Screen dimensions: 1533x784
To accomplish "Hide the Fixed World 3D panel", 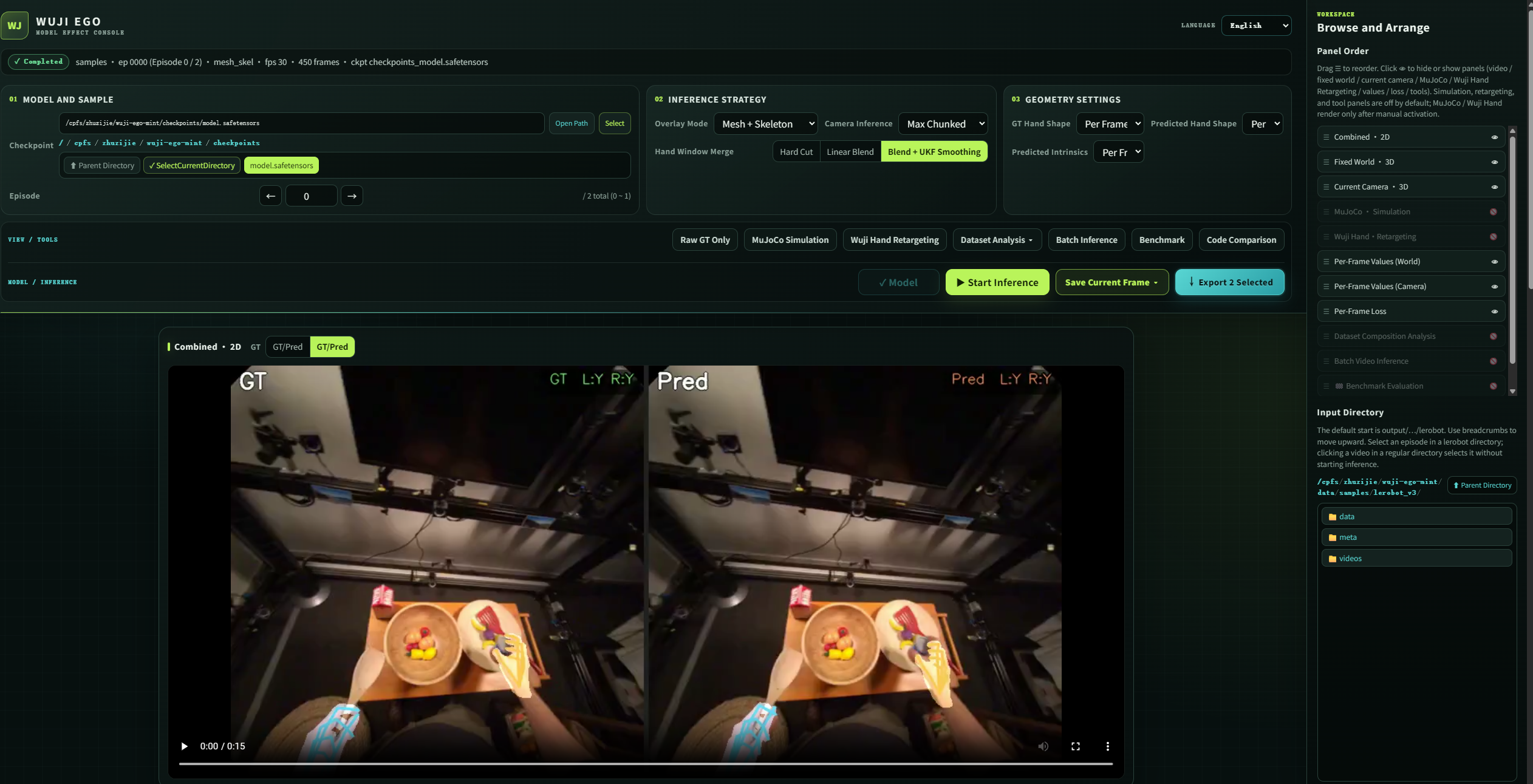I will (1495, 162).
